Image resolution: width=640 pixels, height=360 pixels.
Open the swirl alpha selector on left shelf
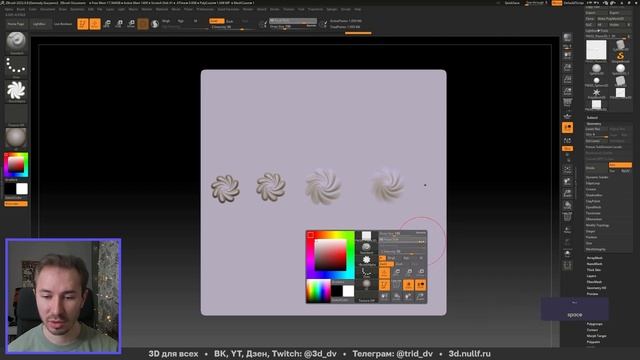pyautogui.click(x=16, y=91)
